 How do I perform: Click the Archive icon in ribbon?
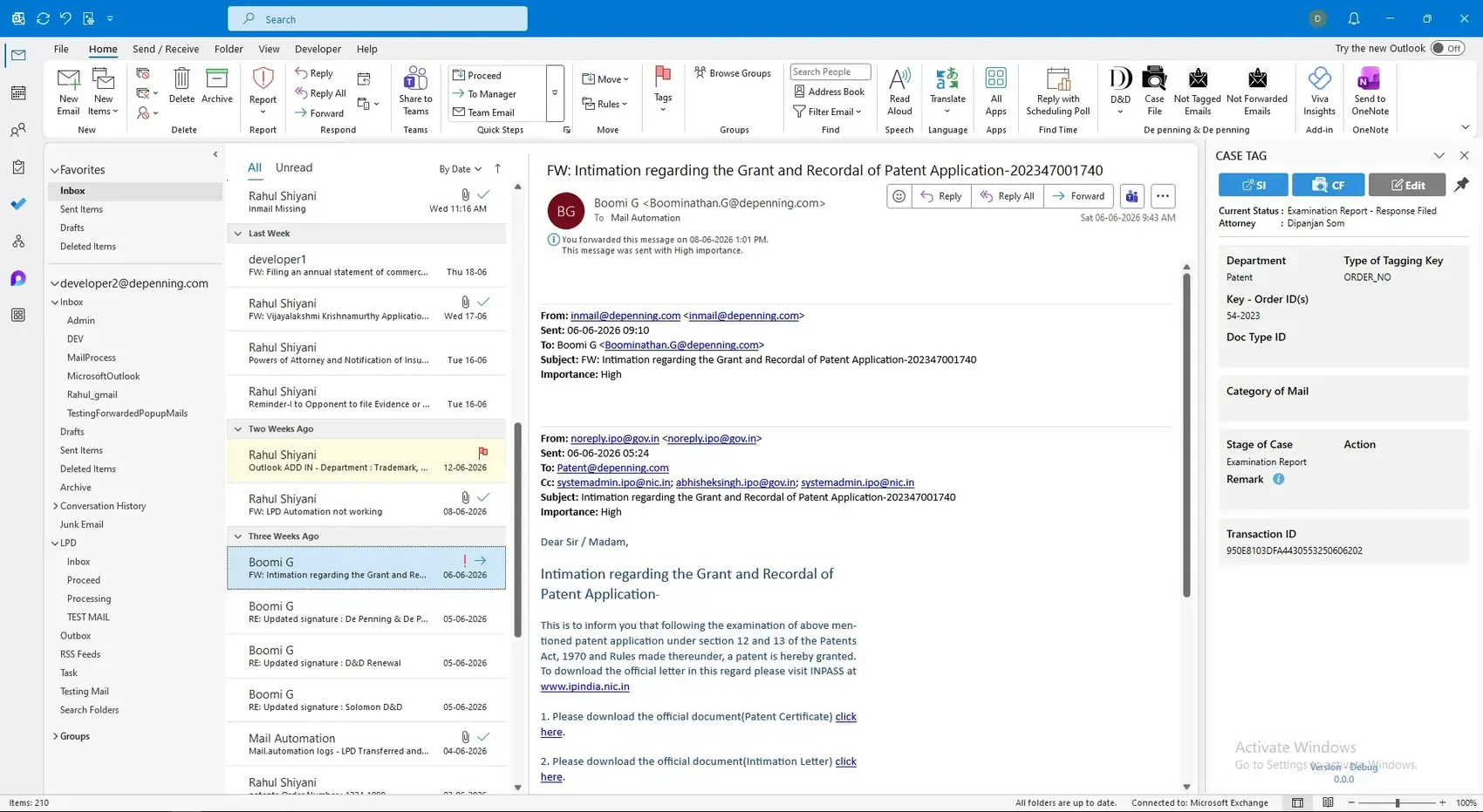tap(216, 78)
